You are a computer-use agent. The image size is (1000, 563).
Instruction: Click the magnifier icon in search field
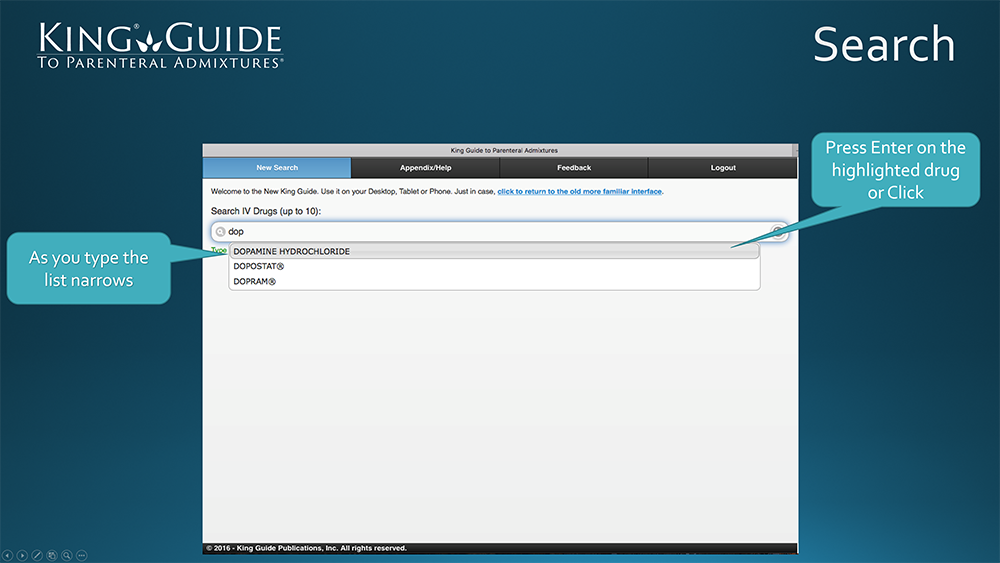[x=221, y=231]
